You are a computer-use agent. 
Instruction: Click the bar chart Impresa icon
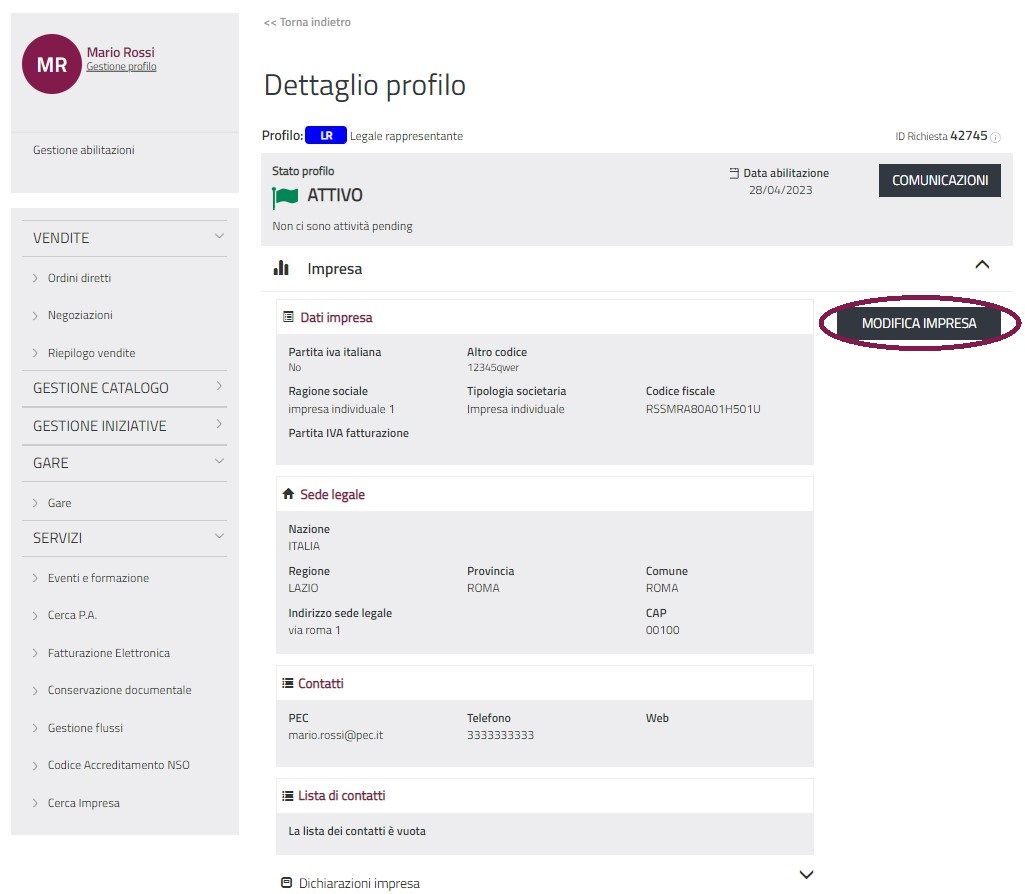pyautogui.click(x=281, y=268)
